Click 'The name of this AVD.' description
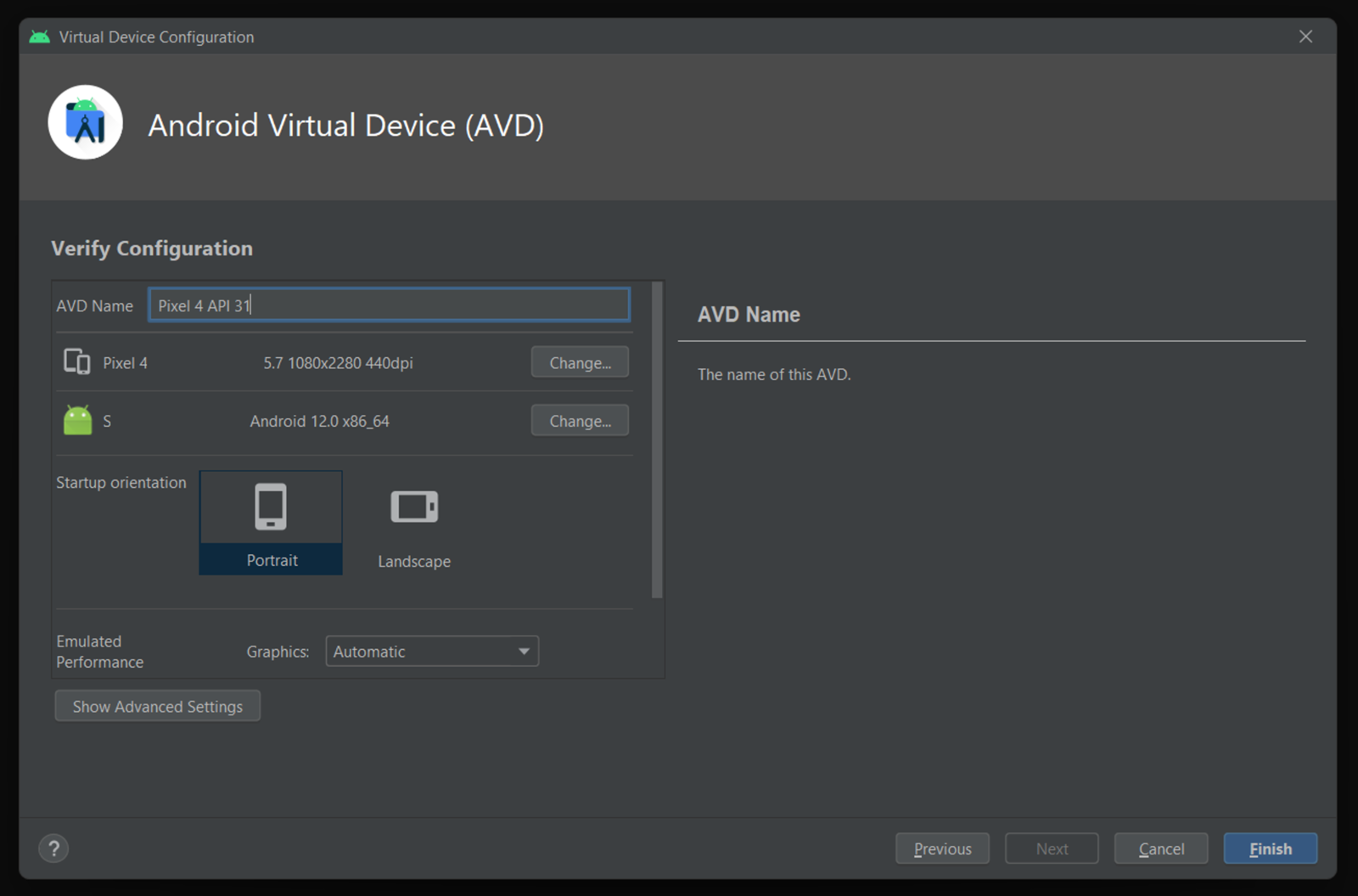The width and height of the screenshot is (1358, 896). (x=774, y=374)
